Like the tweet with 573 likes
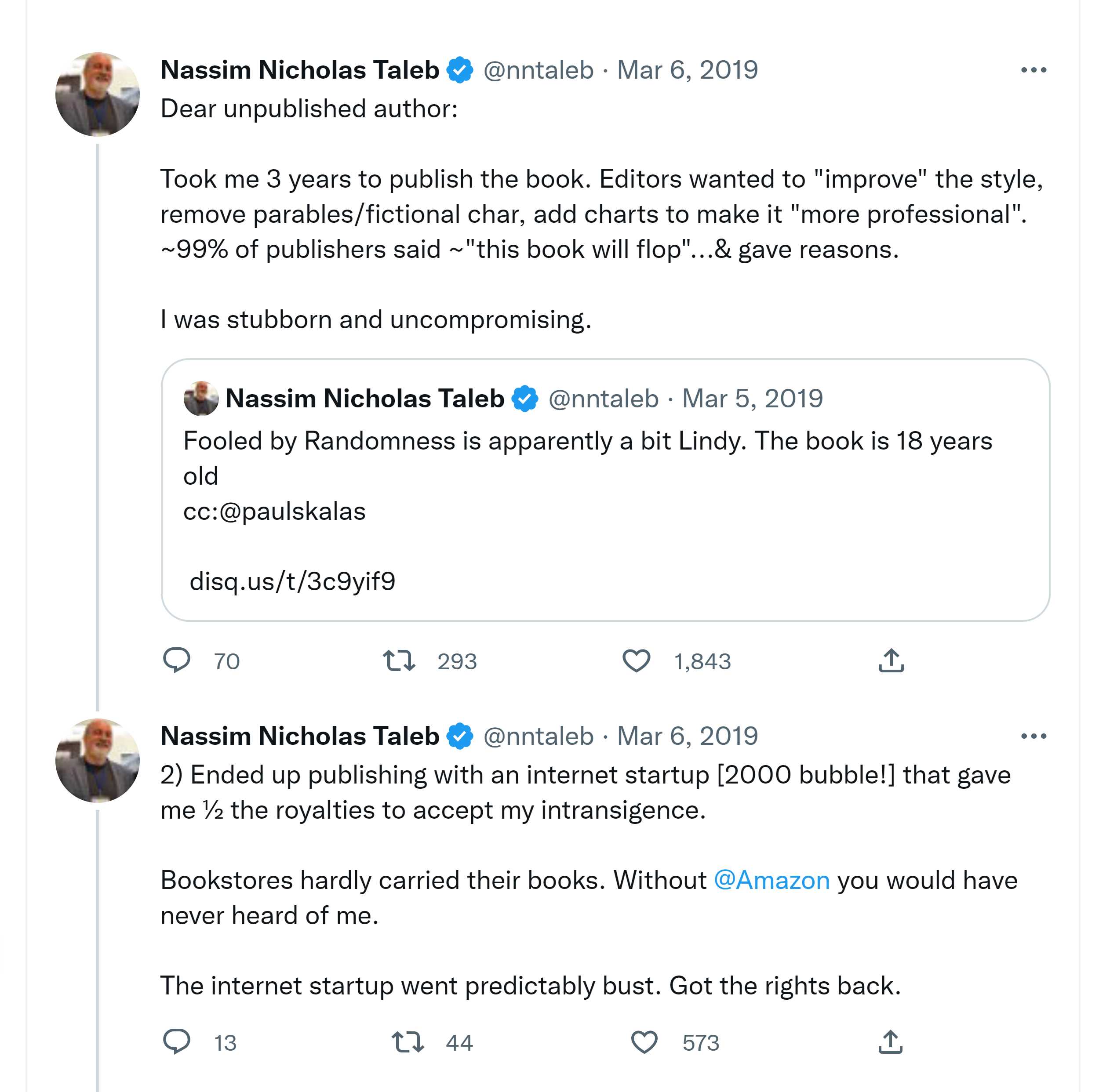This screenshot has width=1099, height=1092. click(644, 1042)
